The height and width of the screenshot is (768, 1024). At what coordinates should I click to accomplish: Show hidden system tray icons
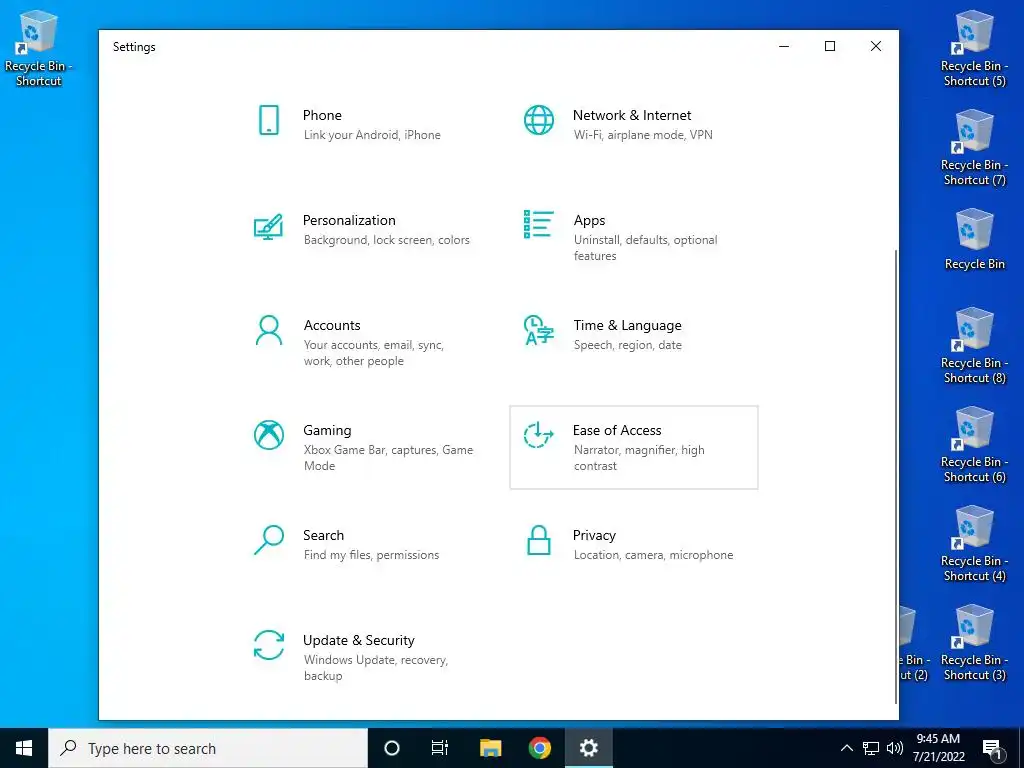[x=846, y=748]
